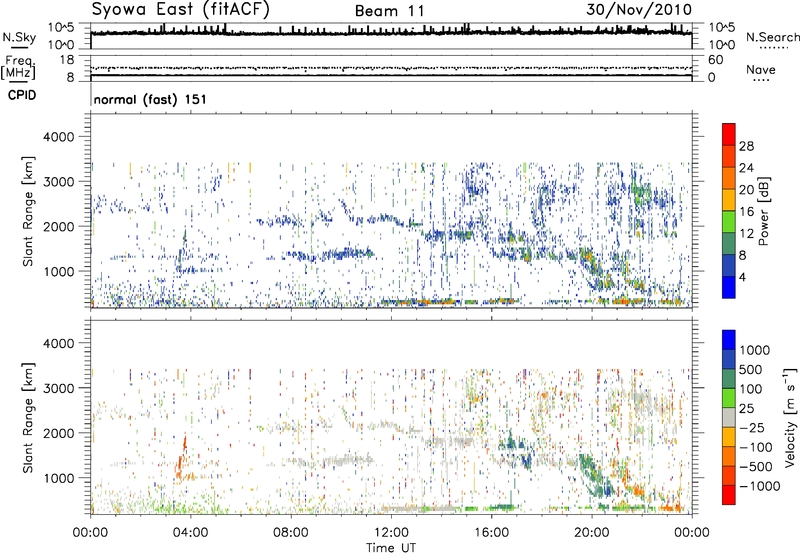The height and width of the screenshot is (554, 800).
Task: Select the 'Freq. [MHz]' axis label
Action: pyautogui.click(x=18, y=68)
